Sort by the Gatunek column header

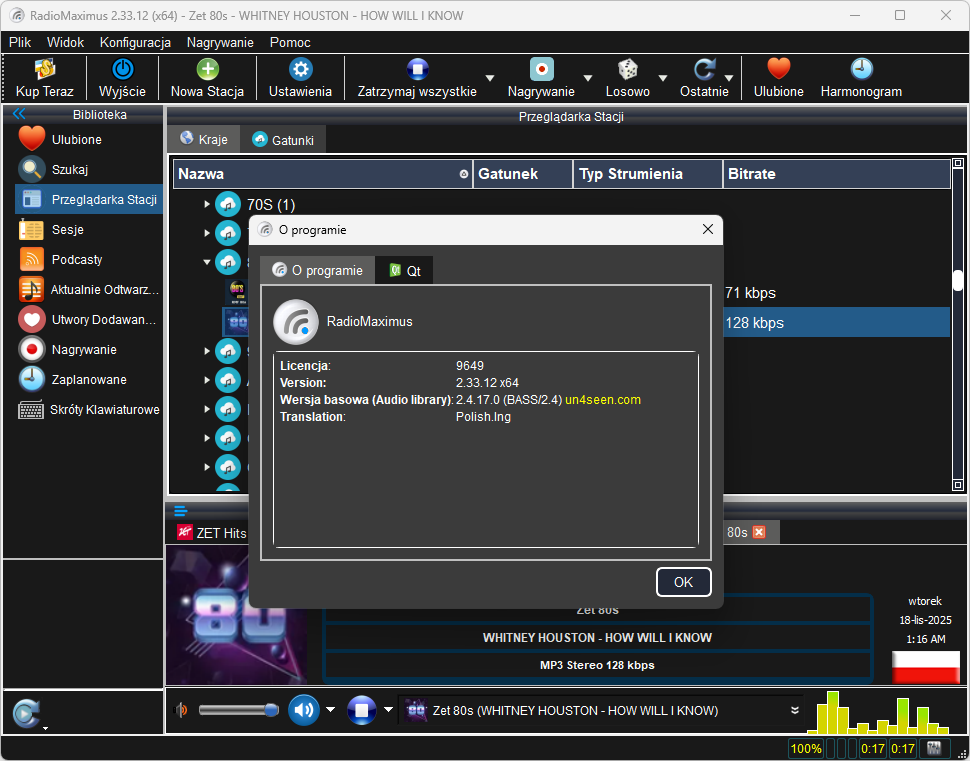pos(523,174)
